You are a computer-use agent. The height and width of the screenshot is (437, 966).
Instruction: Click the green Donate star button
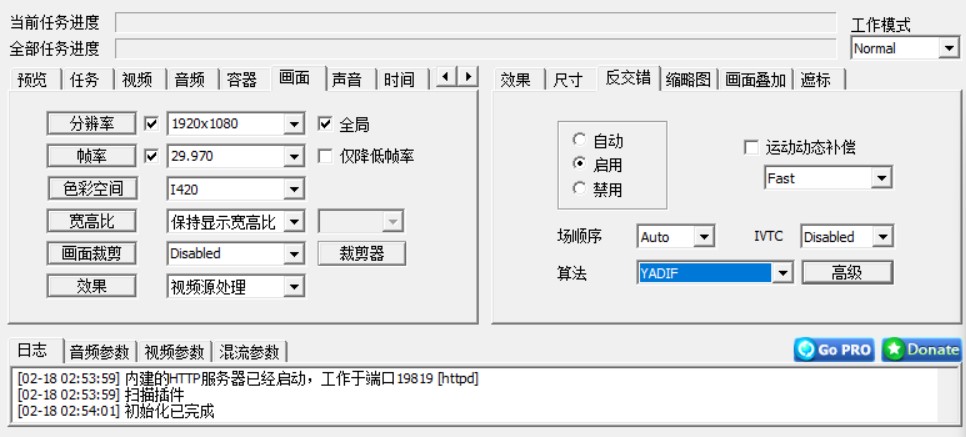(x=921, y=349)
